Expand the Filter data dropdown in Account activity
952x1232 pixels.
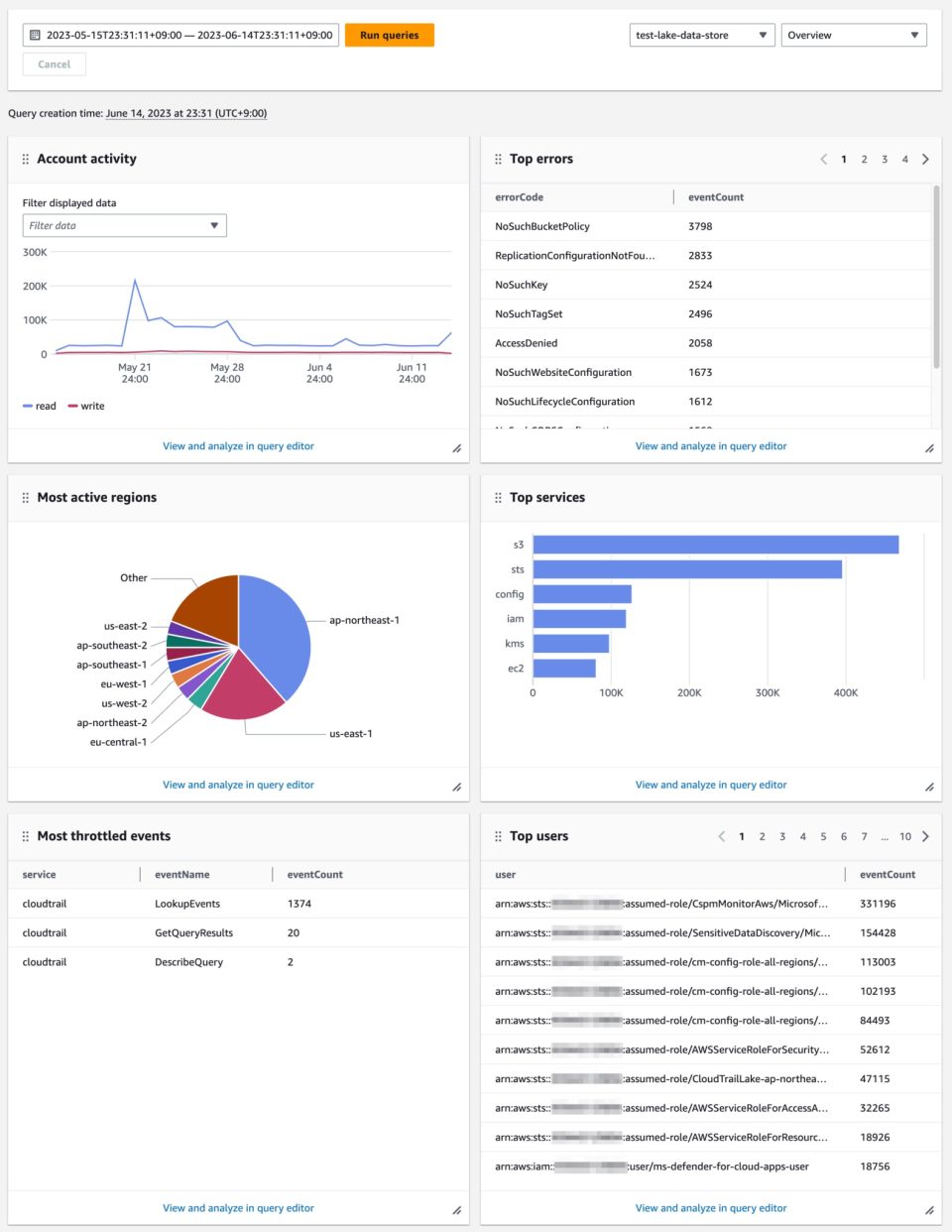[212, 225]
